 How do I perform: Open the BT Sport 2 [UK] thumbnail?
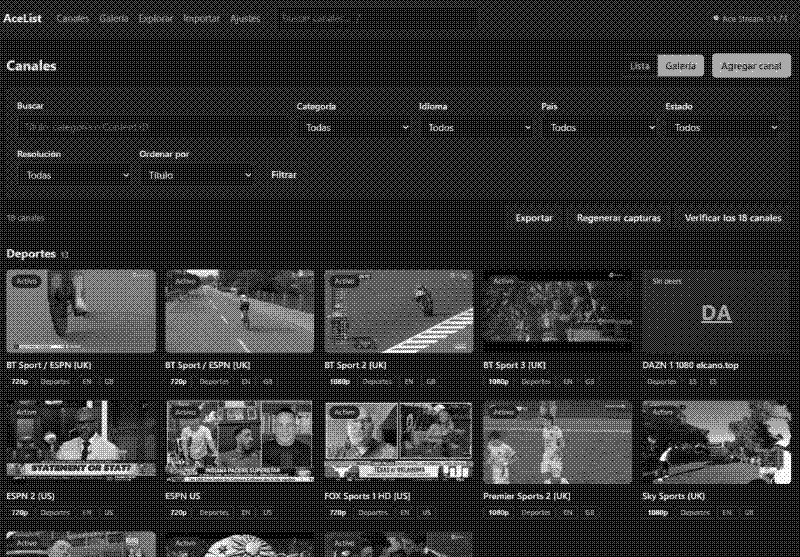pos(398,311)
